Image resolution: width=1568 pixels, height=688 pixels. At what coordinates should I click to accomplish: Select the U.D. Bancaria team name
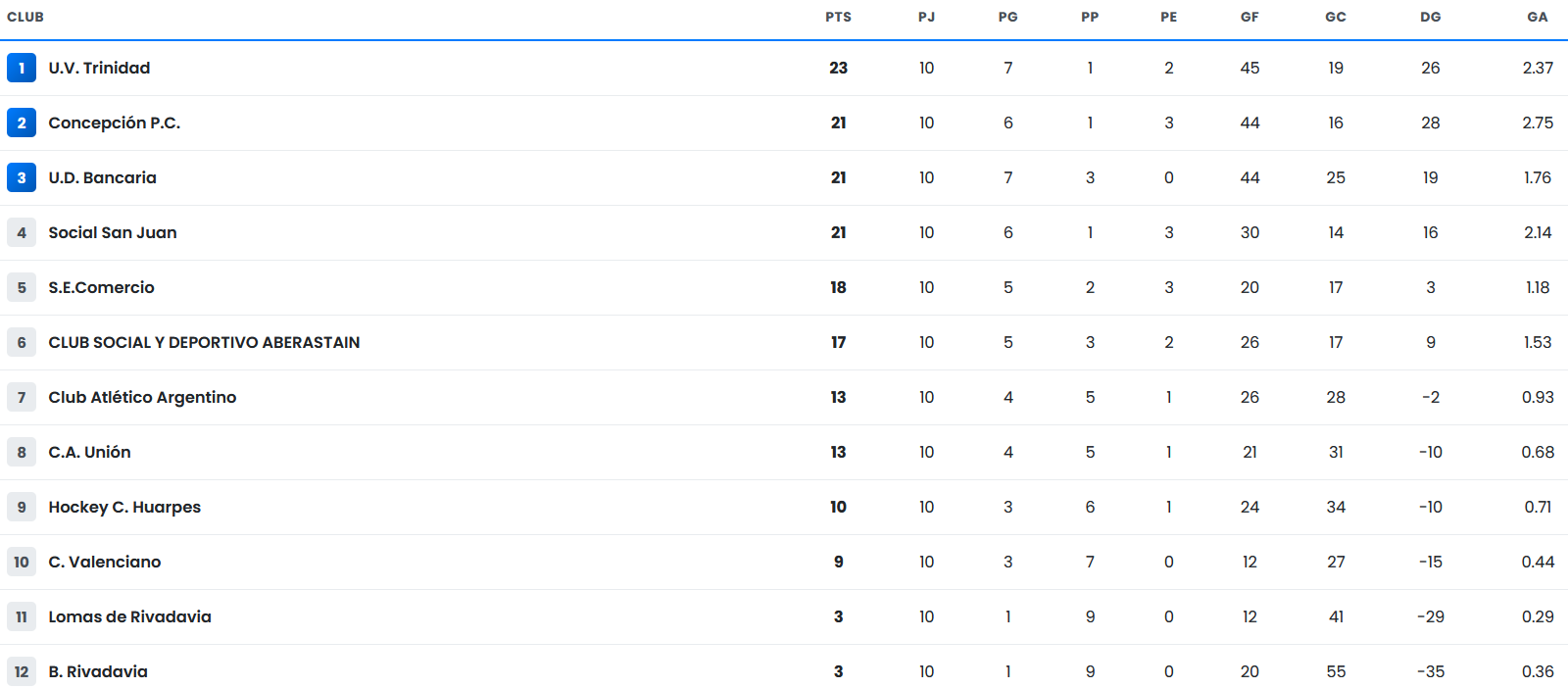coord(103,177)
